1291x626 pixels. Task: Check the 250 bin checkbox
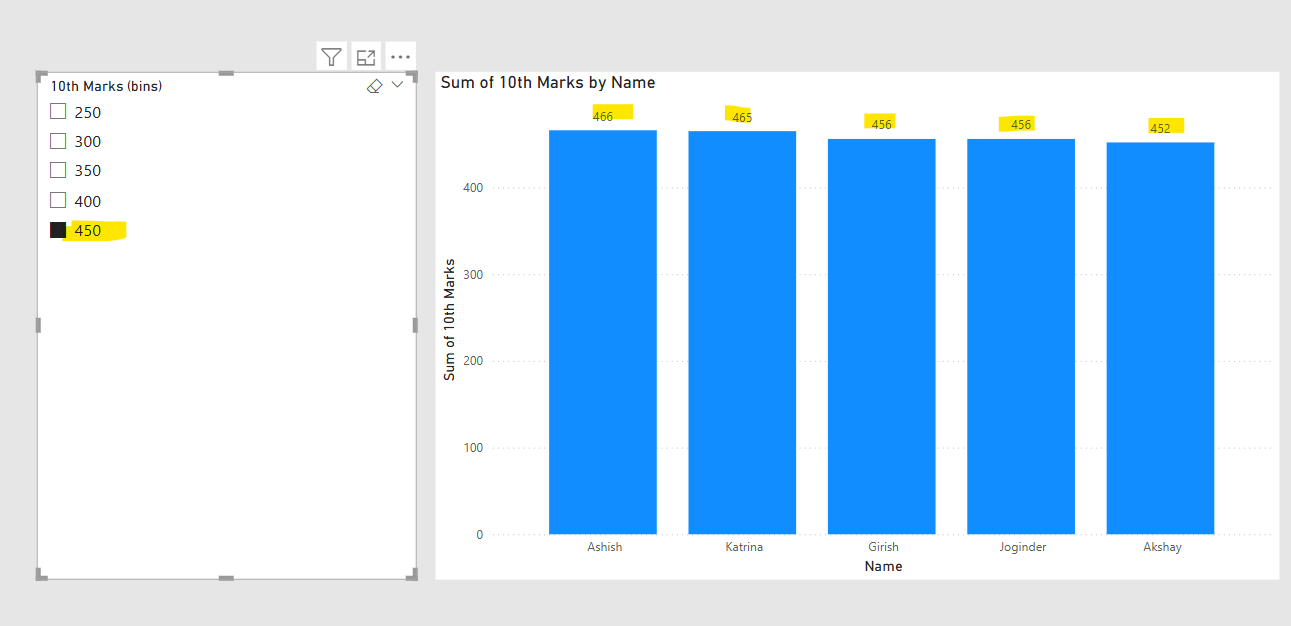58,112
